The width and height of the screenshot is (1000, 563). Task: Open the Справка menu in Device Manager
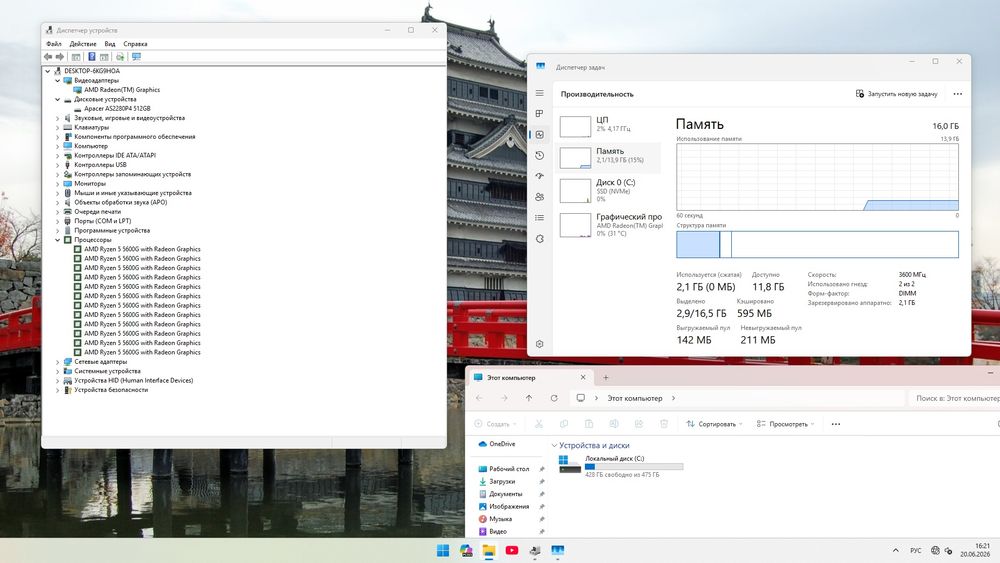click(135, 44)
